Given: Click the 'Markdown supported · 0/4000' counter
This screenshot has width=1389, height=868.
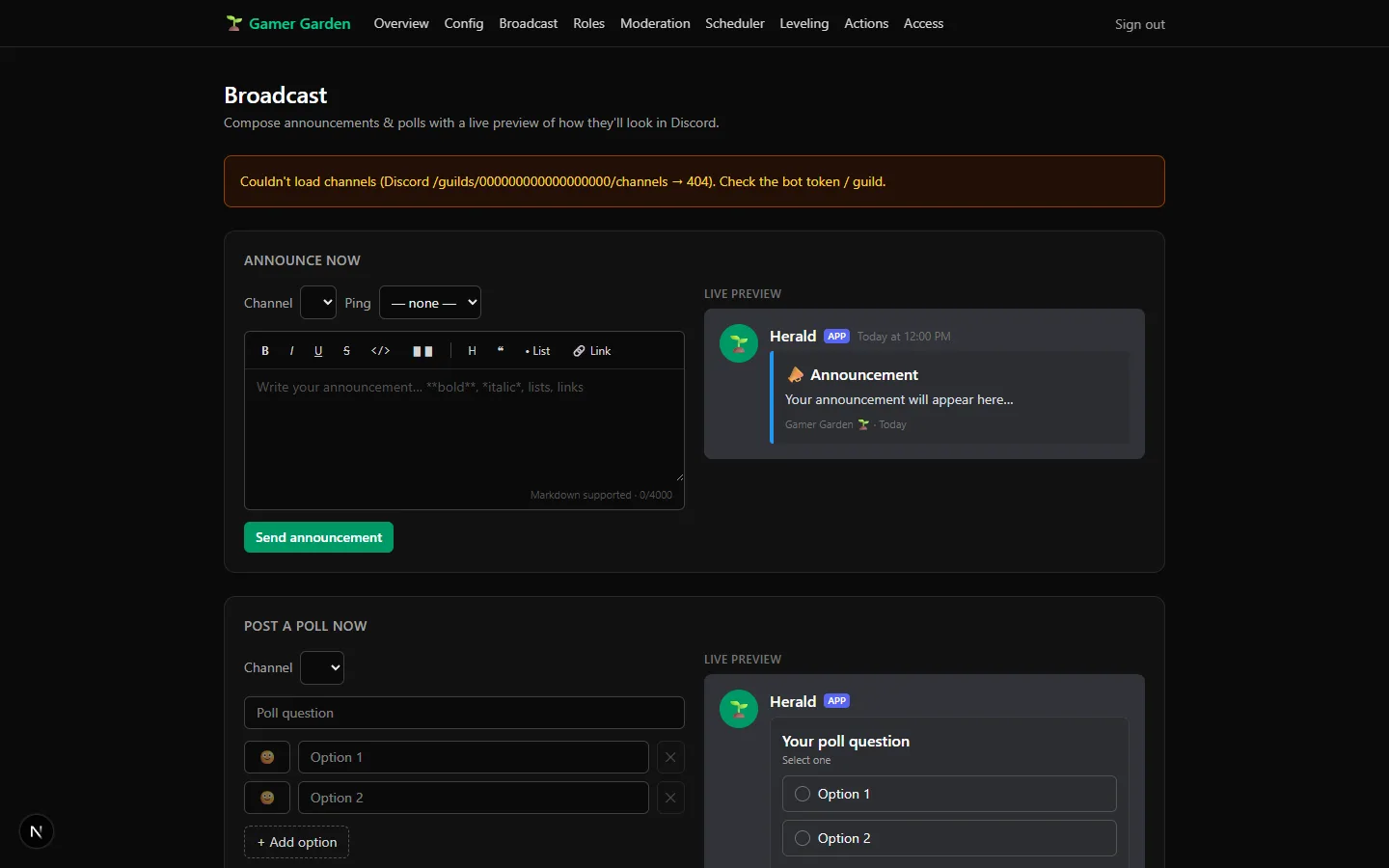Looking at the screenshot, I should [x=601, y=495].
